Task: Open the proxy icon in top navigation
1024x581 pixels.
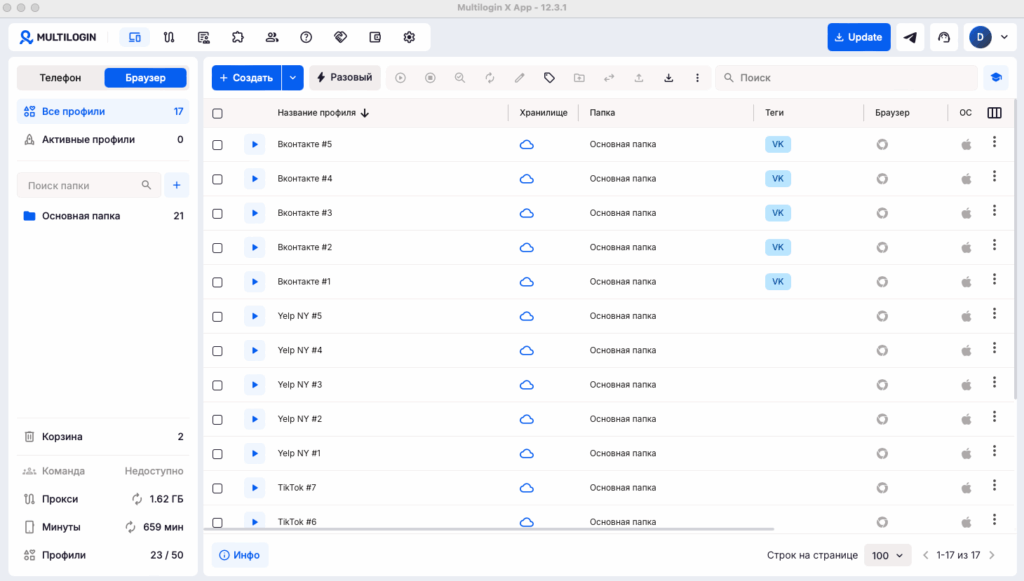Action: (x=169, y=37)
